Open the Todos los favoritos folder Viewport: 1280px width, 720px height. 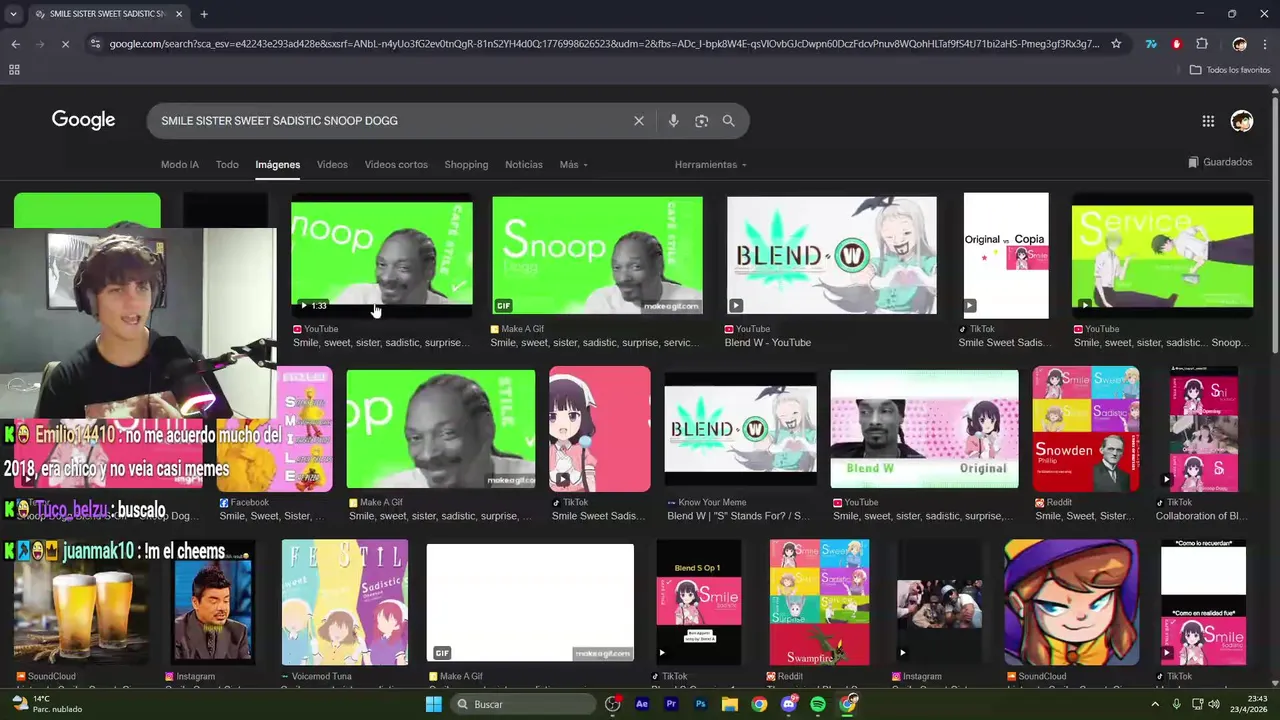(x=1229, y=70)
